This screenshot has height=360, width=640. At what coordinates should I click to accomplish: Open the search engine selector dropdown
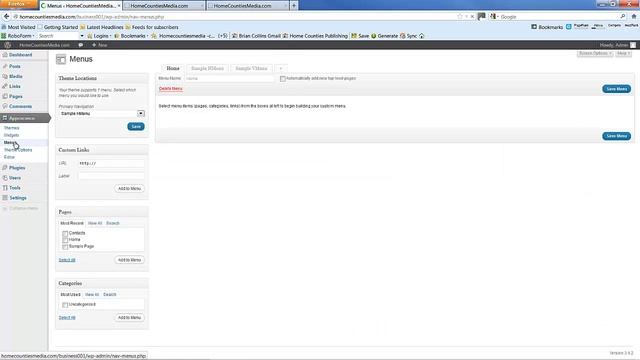pos(494,16)
